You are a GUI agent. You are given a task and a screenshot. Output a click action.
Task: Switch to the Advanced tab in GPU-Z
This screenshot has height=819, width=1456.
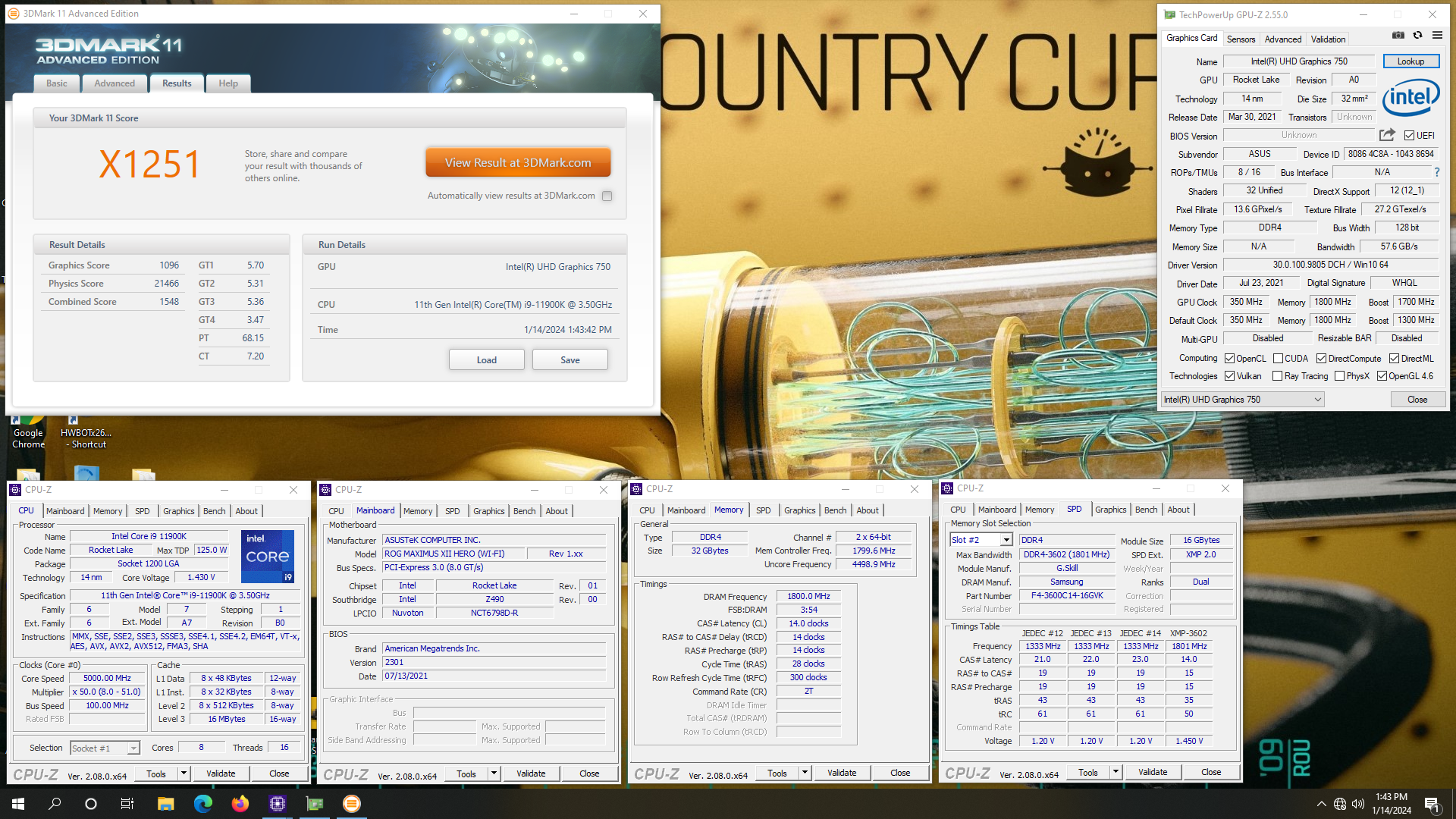[x=1283, y=39]
